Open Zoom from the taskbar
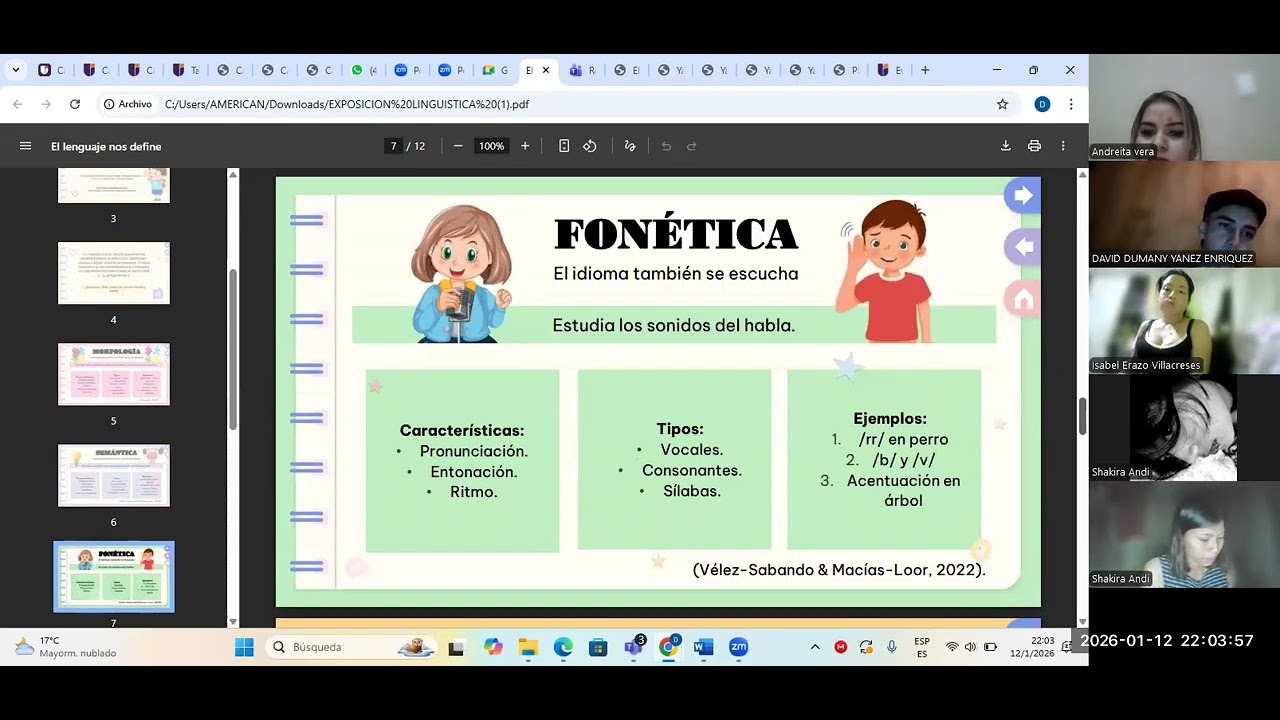The height and width of the screenshot is (720, 1280). [x=738, y=647]
